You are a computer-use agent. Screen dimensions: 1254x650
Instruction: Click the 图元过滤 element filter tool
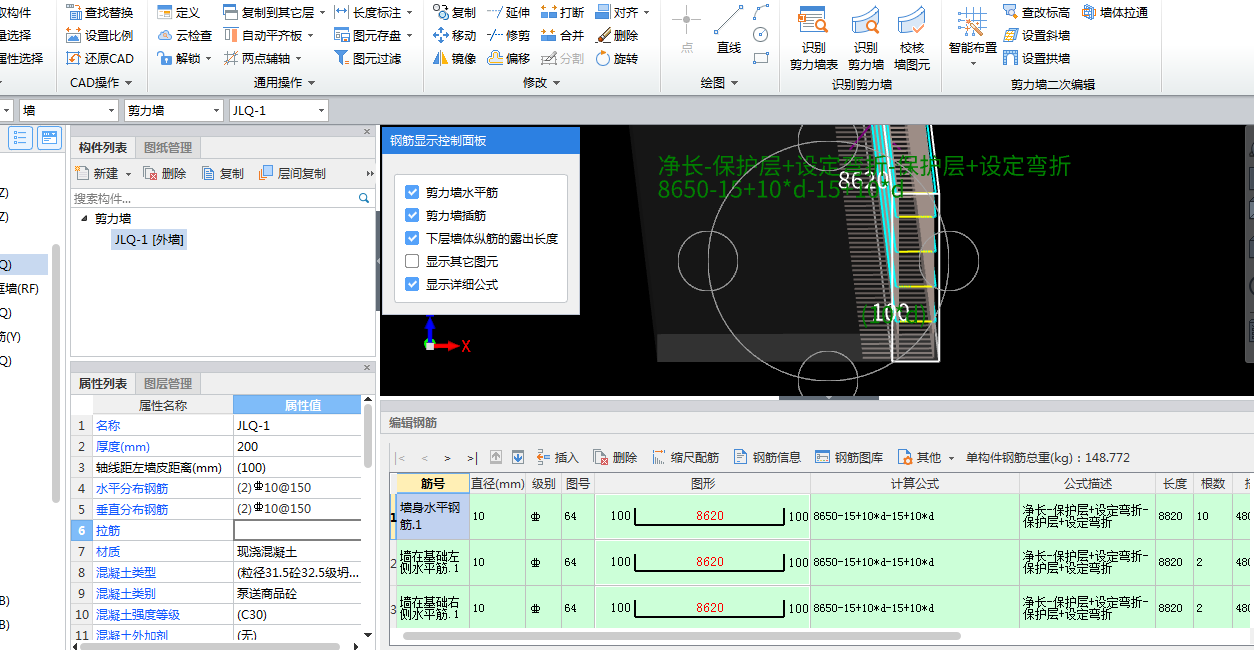[x=367, y=58]
